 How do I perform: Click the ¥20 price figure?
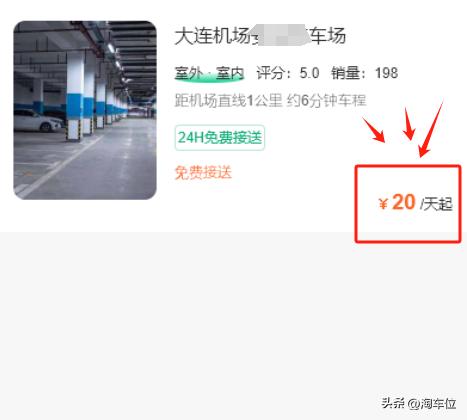coord(397,202)
